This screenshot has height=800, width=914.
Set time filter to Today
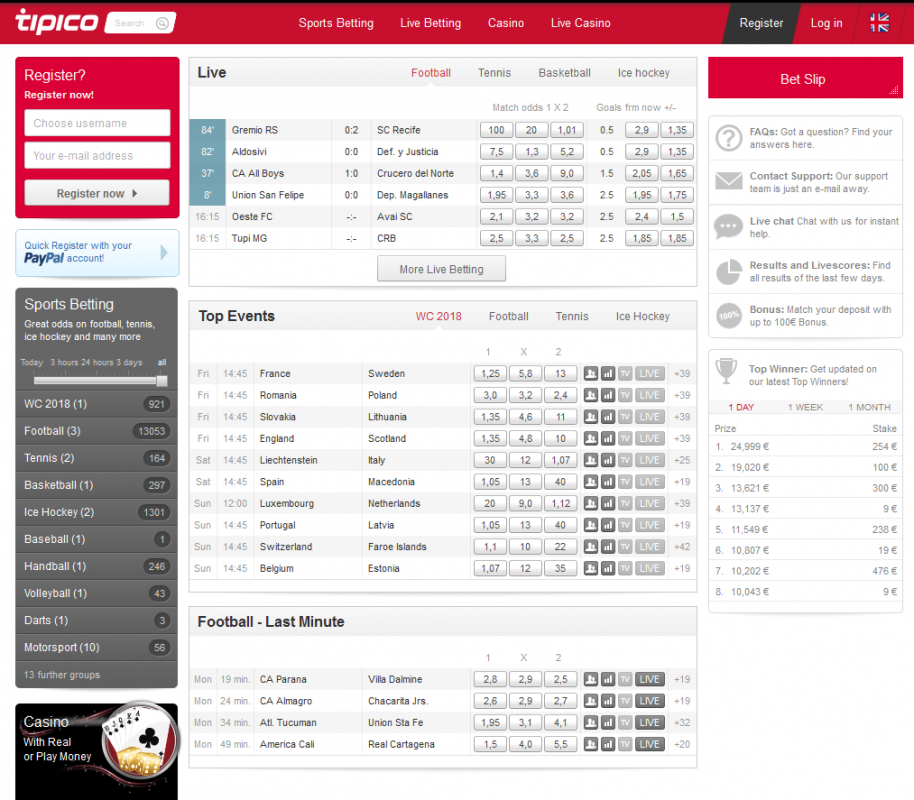(x=32, y=362)
